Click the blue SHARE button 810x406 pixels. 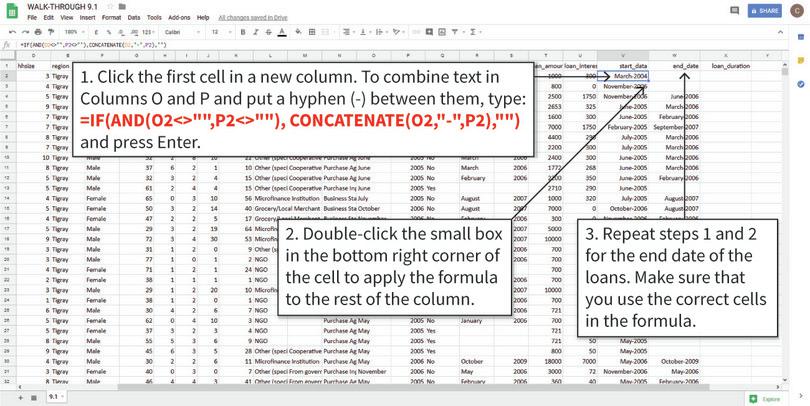pyautogui.click(x=765, y=11)
